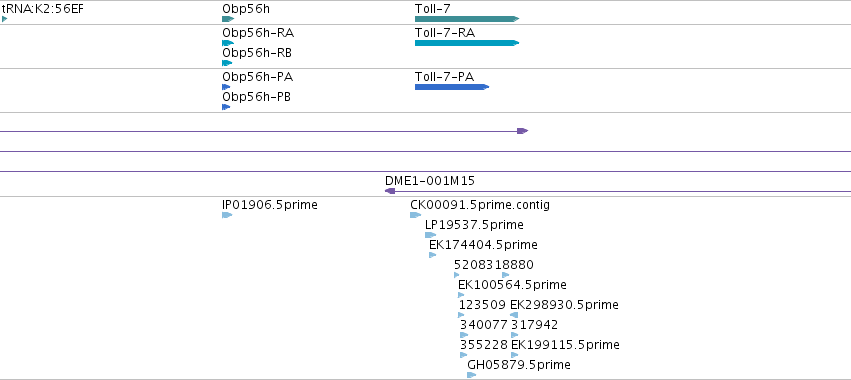Image resolution: width=851 pixels, height=380 pixels.
Task: Click the DME1-001M15 clone arrowhead
Action: 390,191
